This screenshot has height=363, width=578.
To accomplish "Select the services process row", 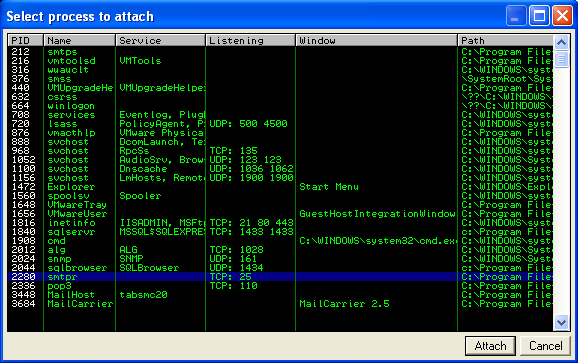I will pos(280,115).
